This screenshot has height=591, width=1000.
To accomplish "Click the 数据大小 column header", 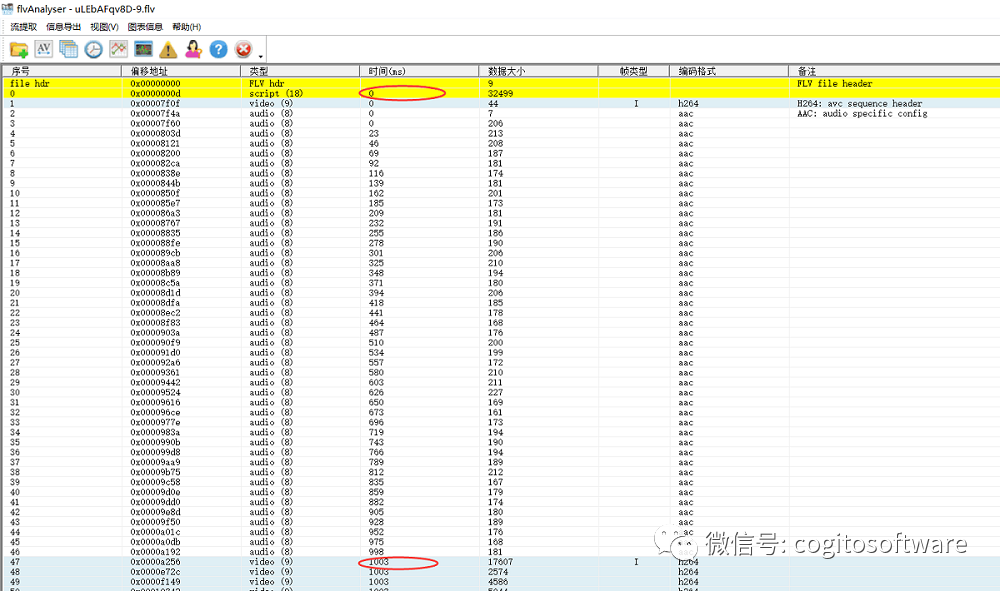I will click(538, 71).
